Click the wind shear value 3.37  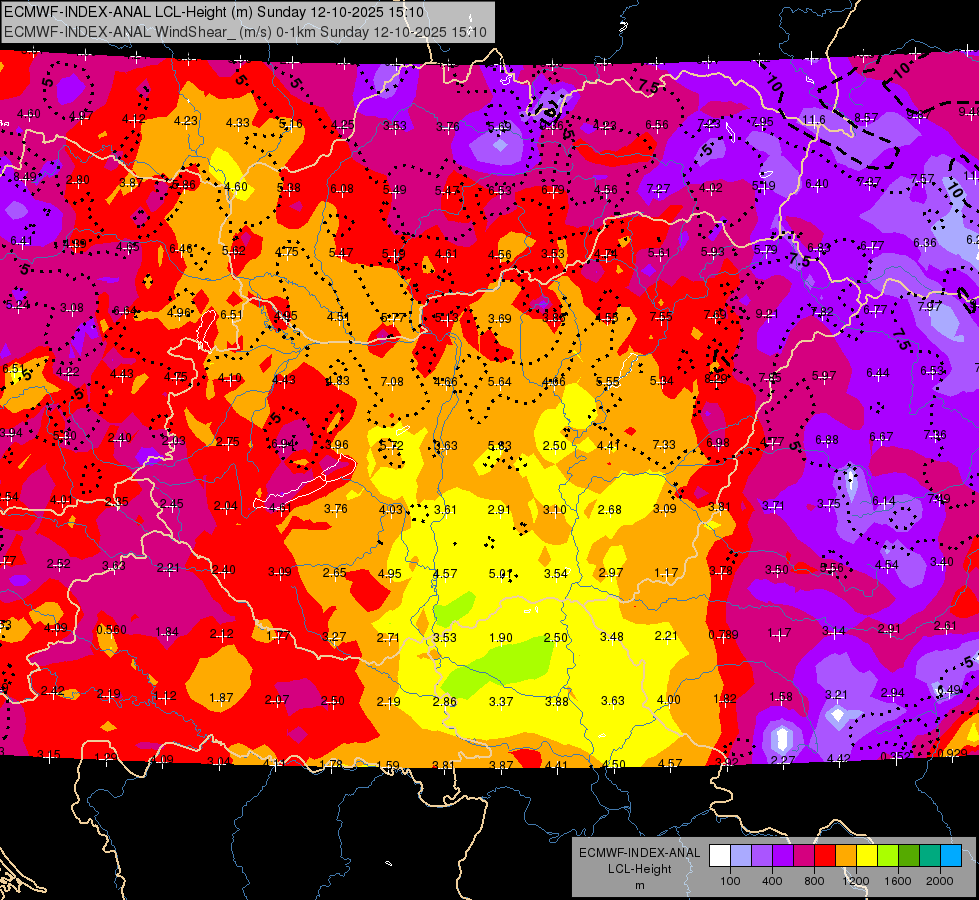tap(501, 702)
